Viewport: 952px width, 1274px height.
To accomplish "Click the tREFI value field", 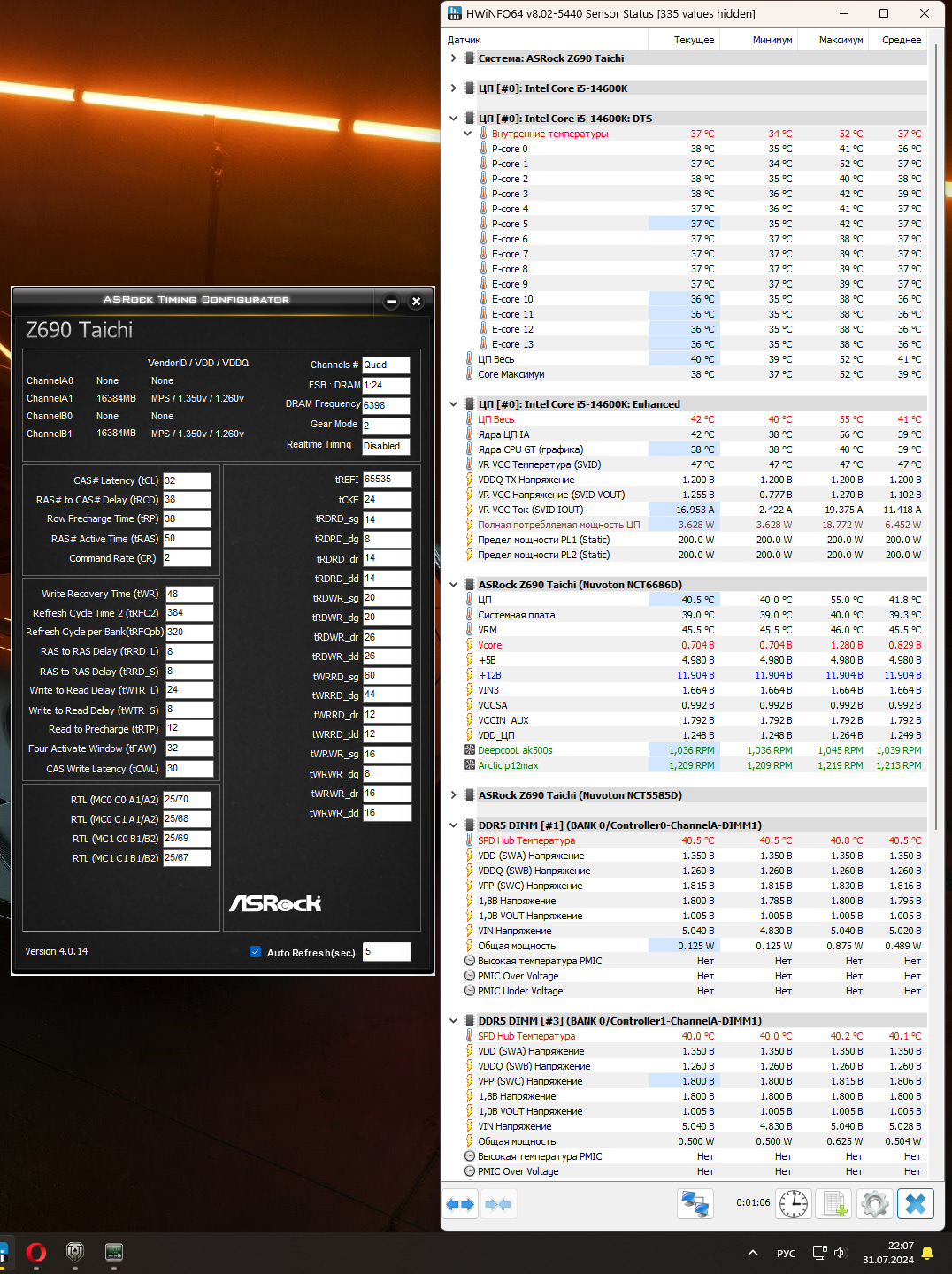I will (387, 480).
